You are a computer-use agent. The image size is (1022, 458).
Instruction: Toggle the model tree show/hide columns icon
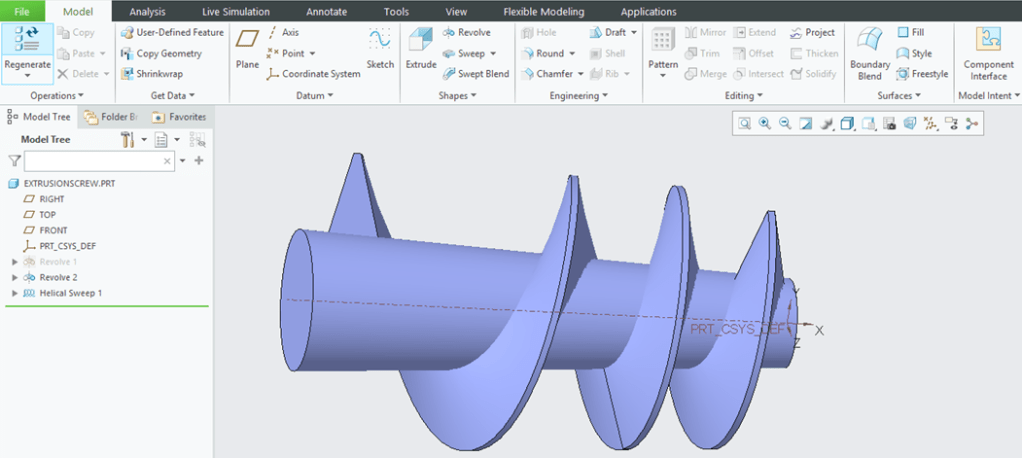[x=197, y=140]
